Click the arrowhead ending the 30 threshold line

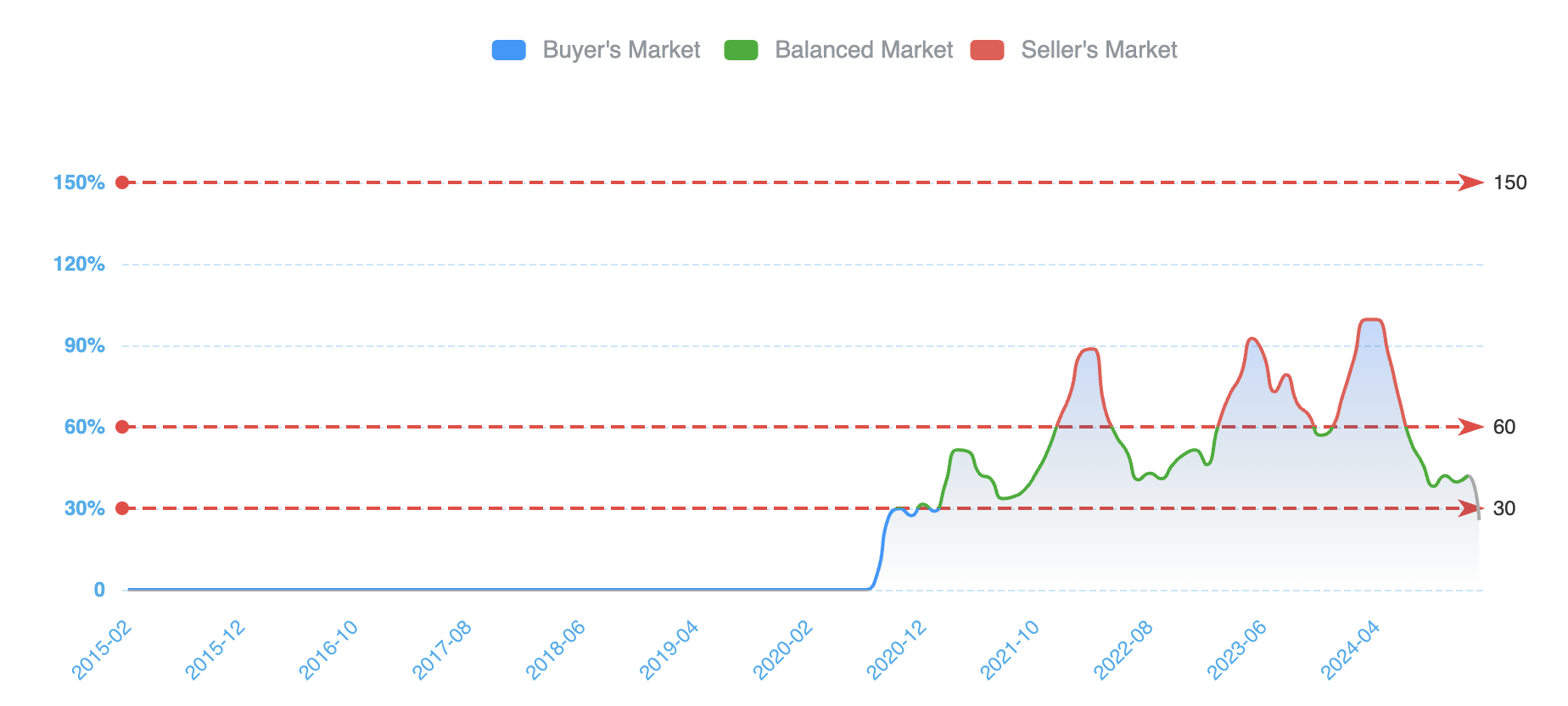coord(1470,508)
